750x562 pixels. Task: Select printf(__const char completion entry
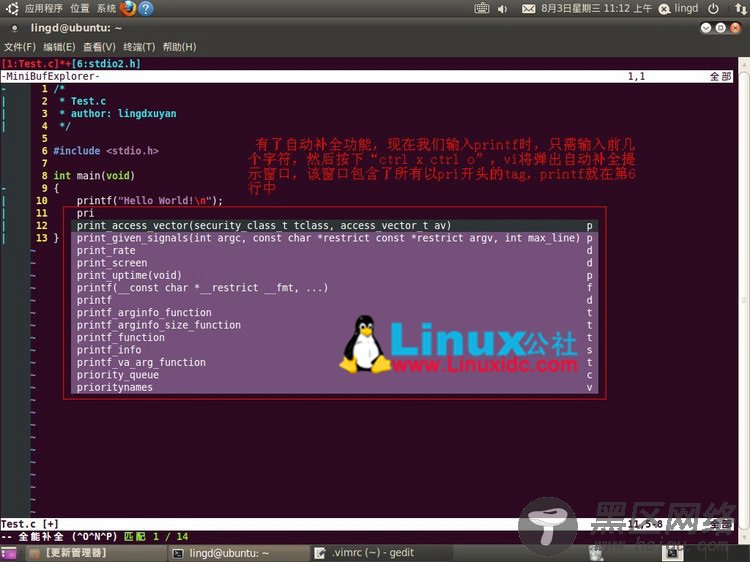point(334,287)
